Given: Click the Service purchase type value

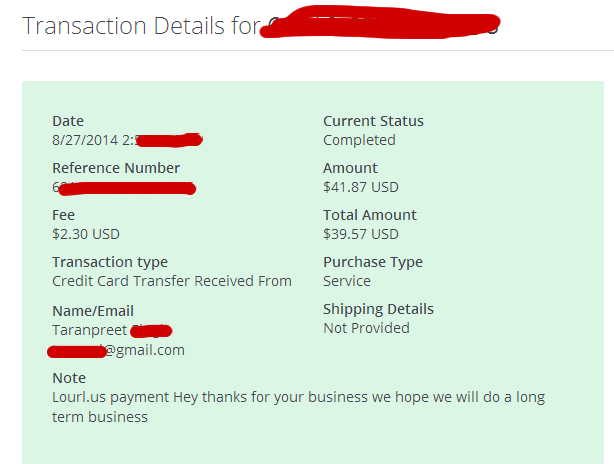Looking at the screenshot, I should click(347, 281).
